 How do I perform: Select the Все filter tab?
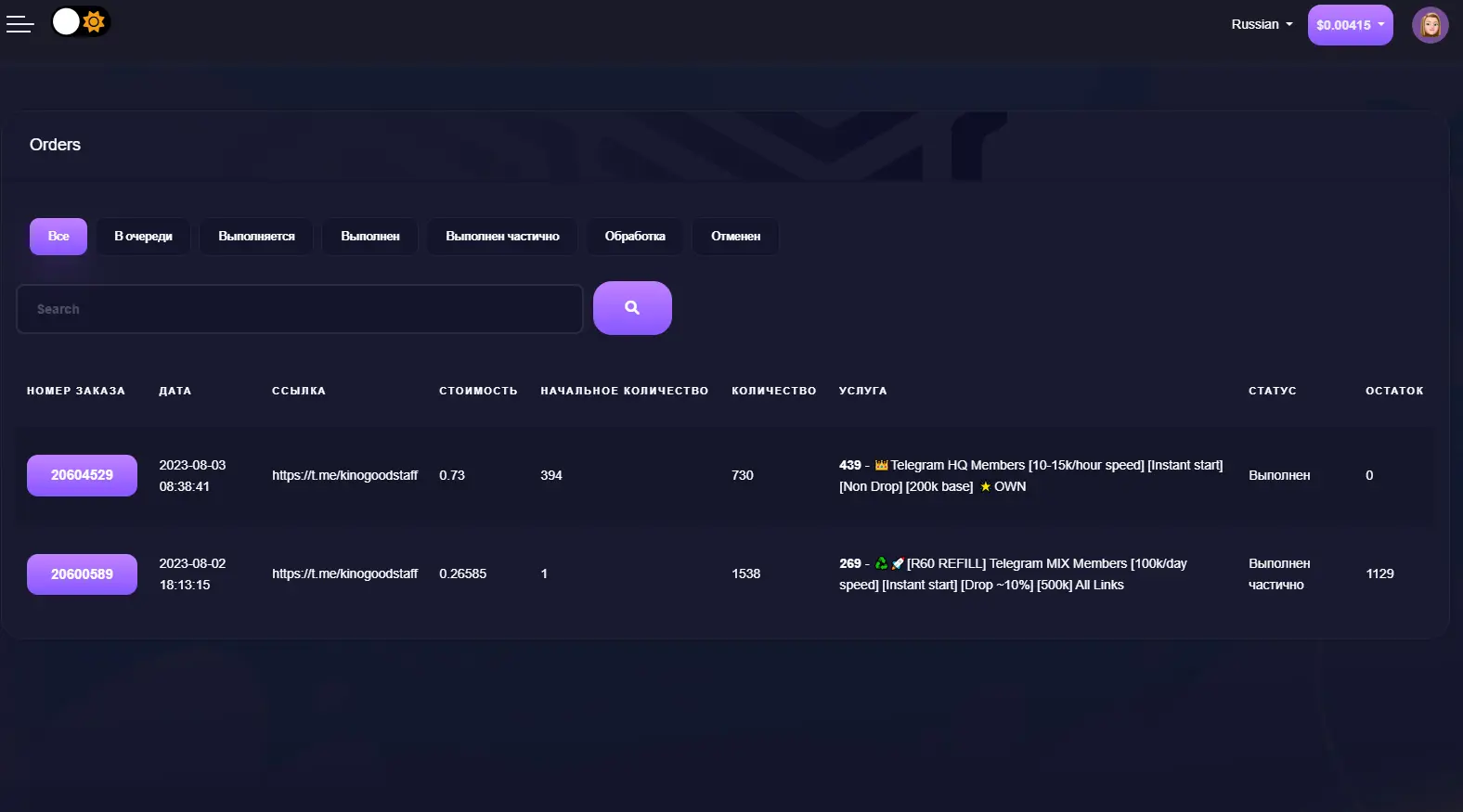(58, 237)
